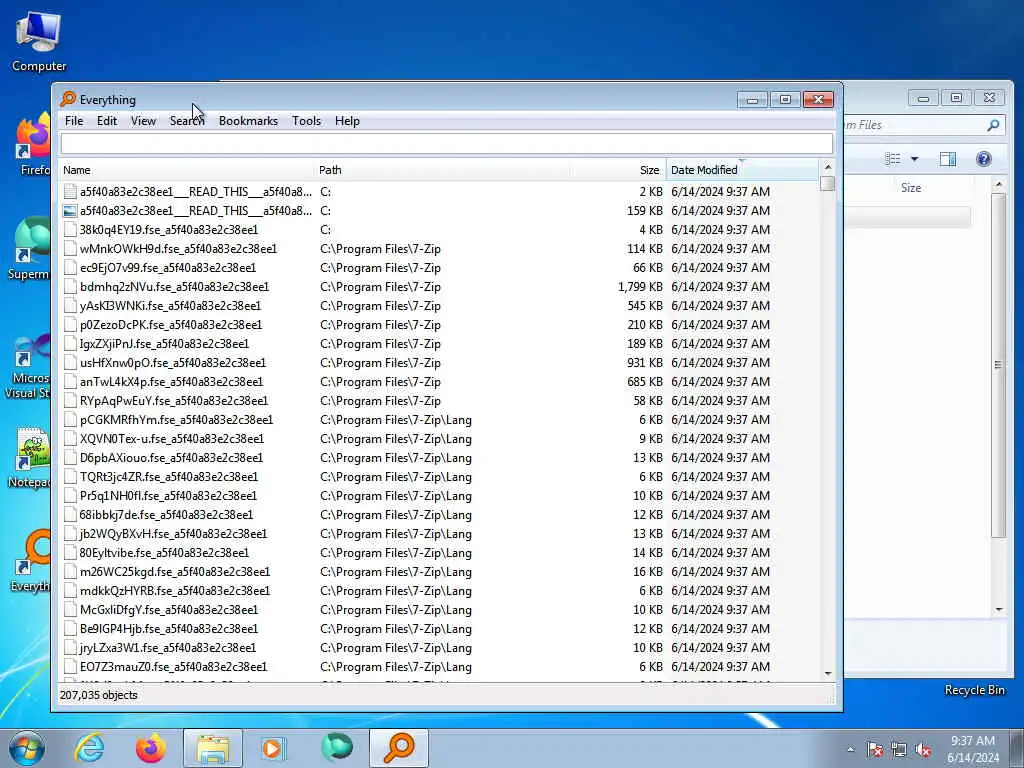The height and width of the screenshot is (768, 1024).
Task: Select file m26WC25kgd.fse_a5f40a83e2c38ee1
Action: click(x=174, y=571)
